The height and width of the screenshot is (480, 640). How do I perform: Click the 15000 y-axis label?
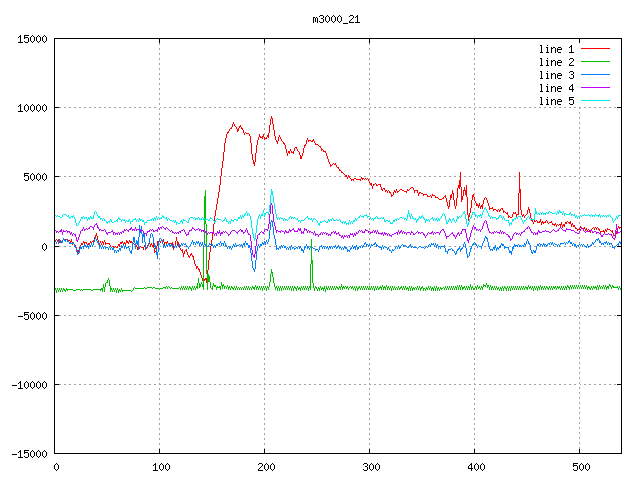32,39
